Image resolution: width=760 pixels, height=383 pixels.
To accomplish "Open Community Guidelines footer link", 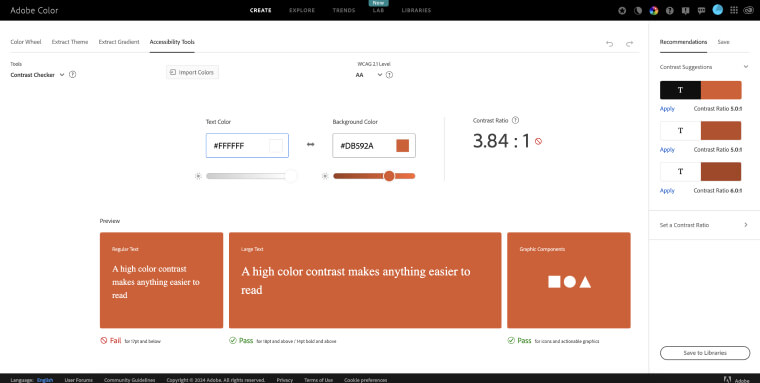I will (x=129, y=380).
